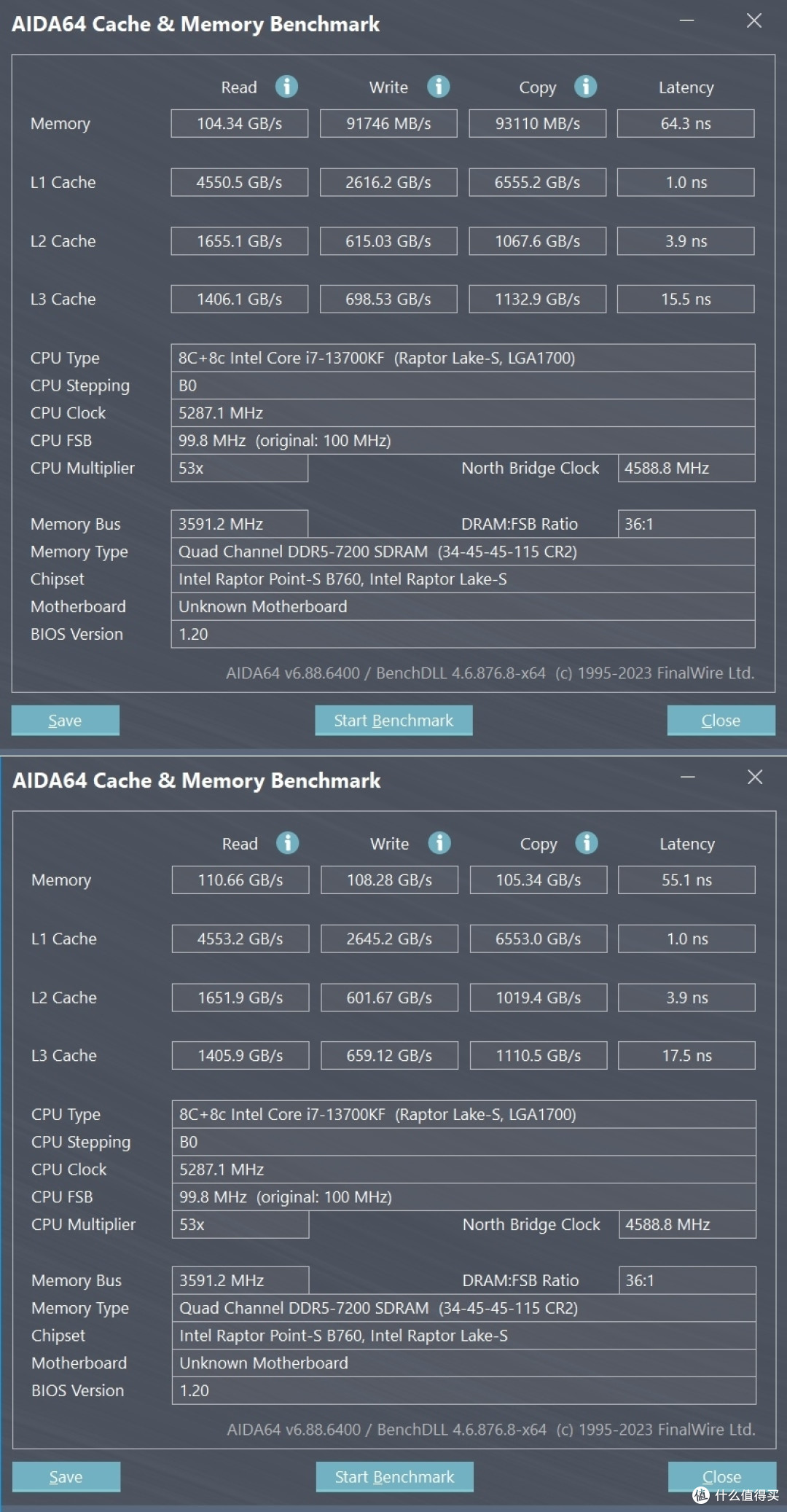Select L1 Cache write value 2616.2 GB/s
Viewport: 787px width, 1512px height.
388,182
